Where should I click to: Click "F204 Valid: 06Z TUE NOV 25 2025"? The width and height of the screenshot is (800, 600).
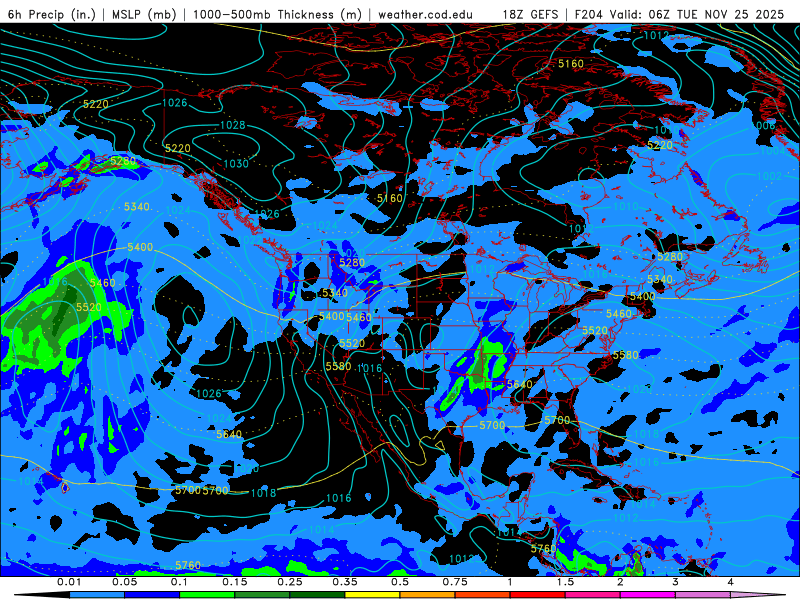(679, 14)
